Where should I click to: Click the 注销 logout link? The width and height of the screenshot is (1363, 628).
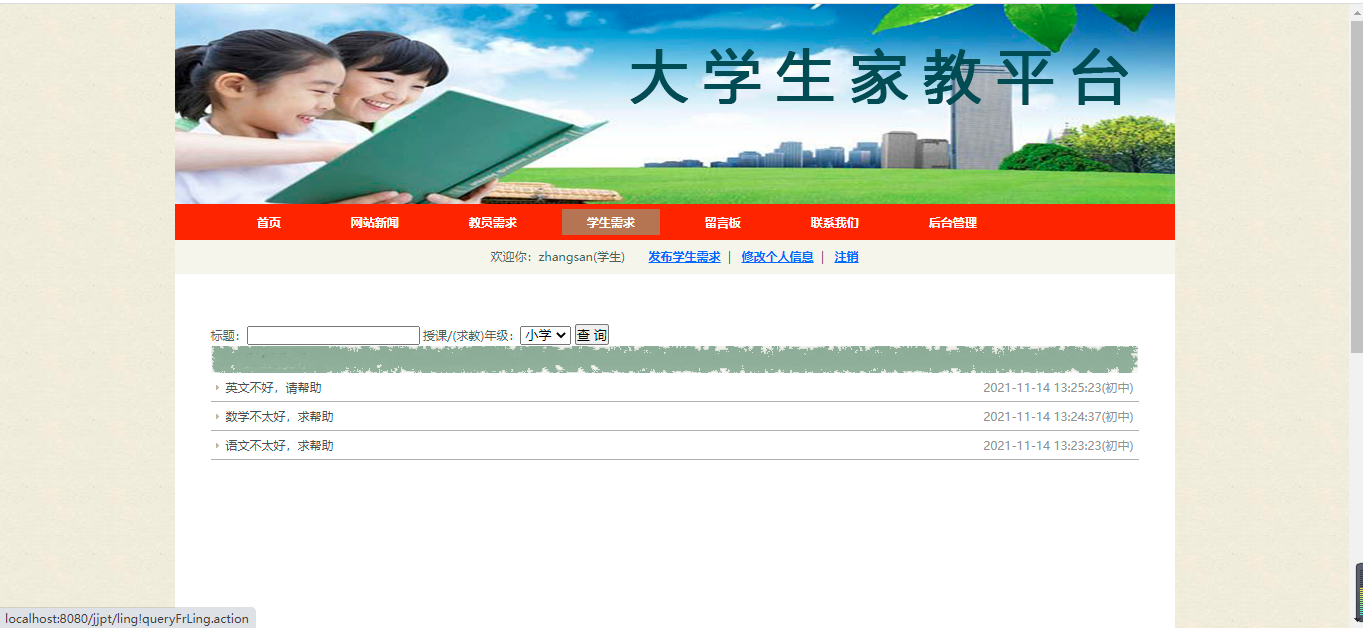(x=846, y=257)
